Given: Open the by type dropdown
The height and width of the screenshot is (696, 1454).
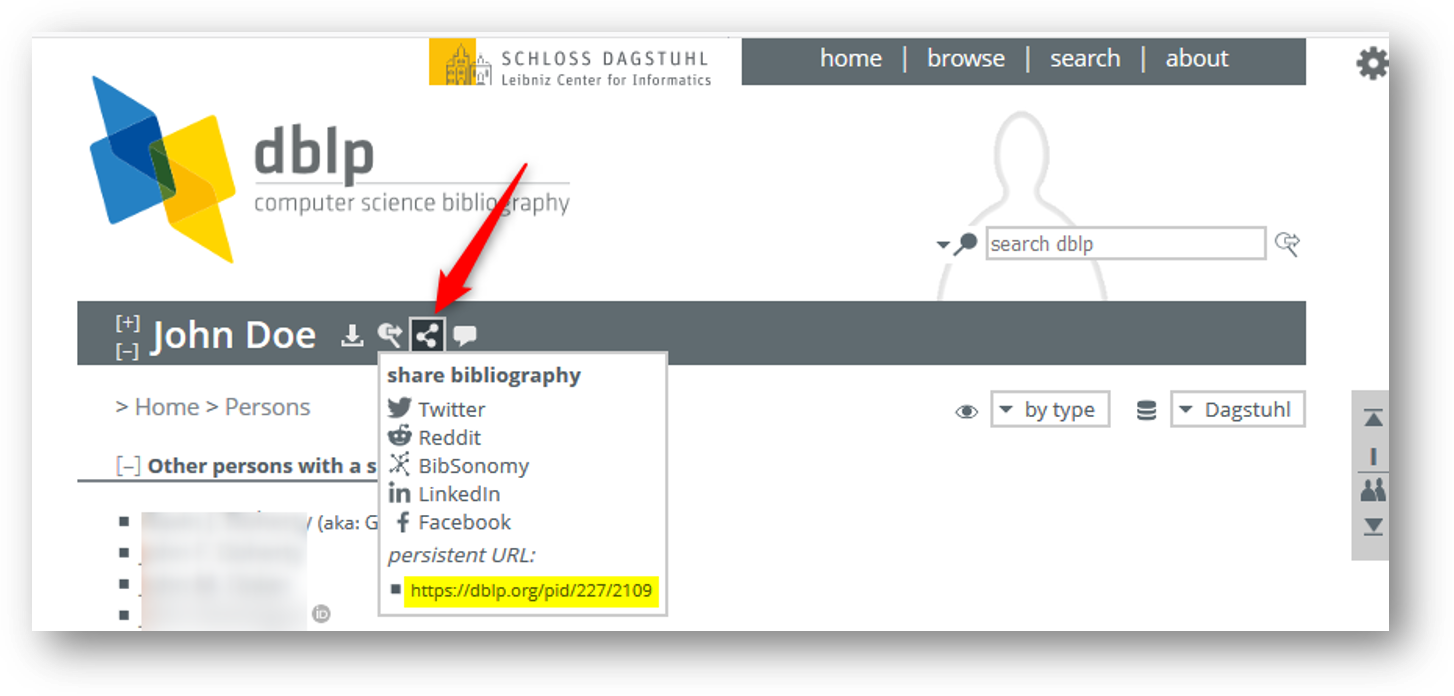Looking at the screenshot, I should (1050, 409).
